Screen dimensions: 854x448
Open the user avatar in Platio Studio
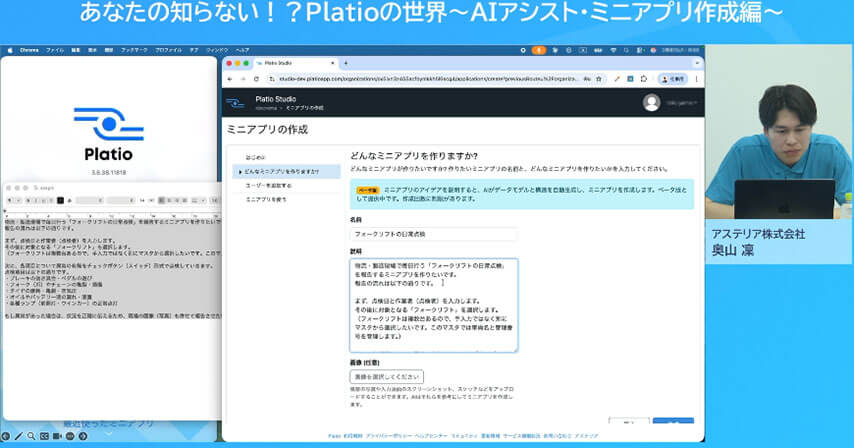click(x=651, y=102)
